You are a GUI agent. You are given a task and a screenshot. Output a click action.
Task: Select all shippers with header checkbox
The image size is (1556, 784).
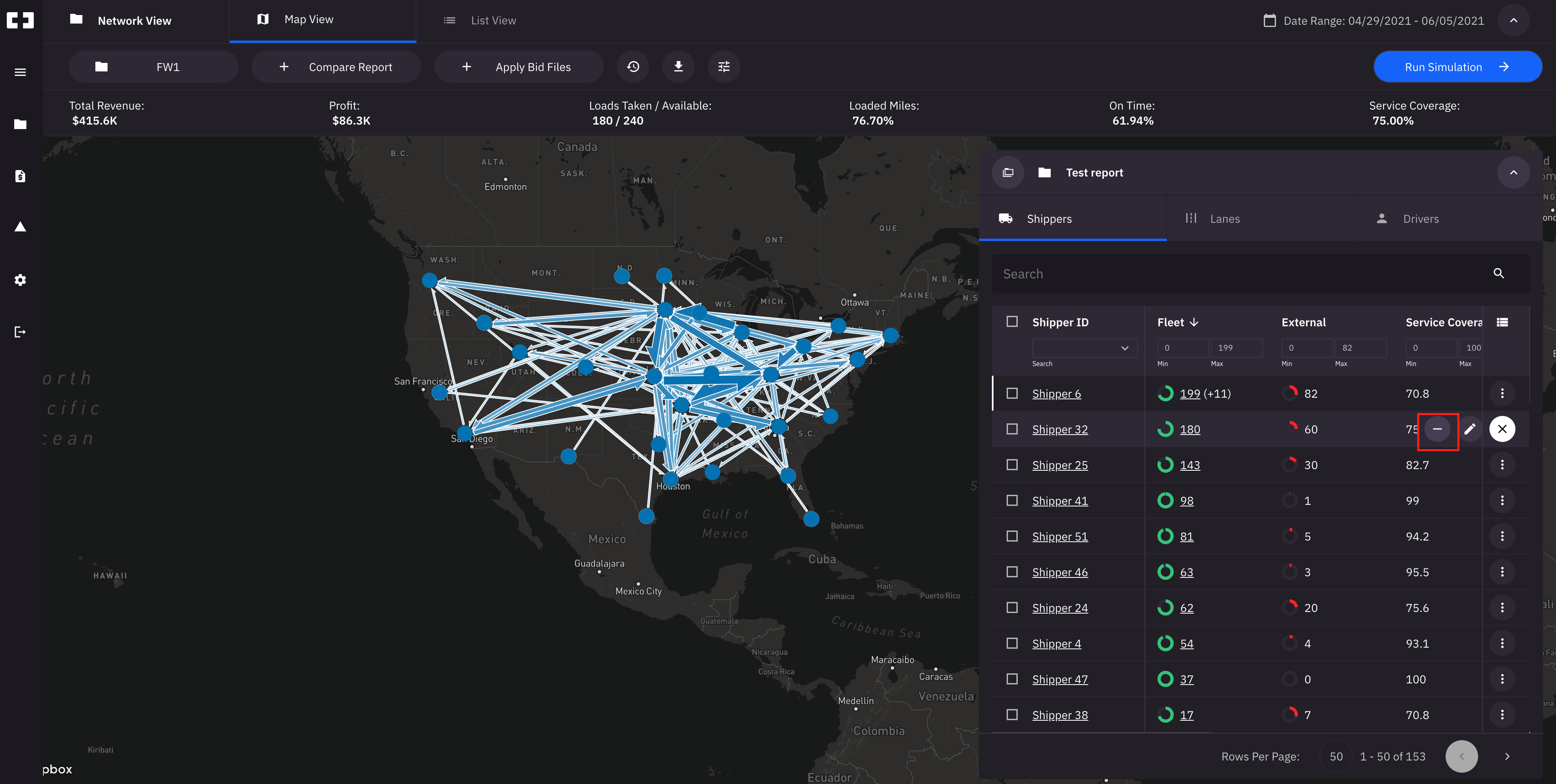pyautogui.click(x=1012, y=322)
